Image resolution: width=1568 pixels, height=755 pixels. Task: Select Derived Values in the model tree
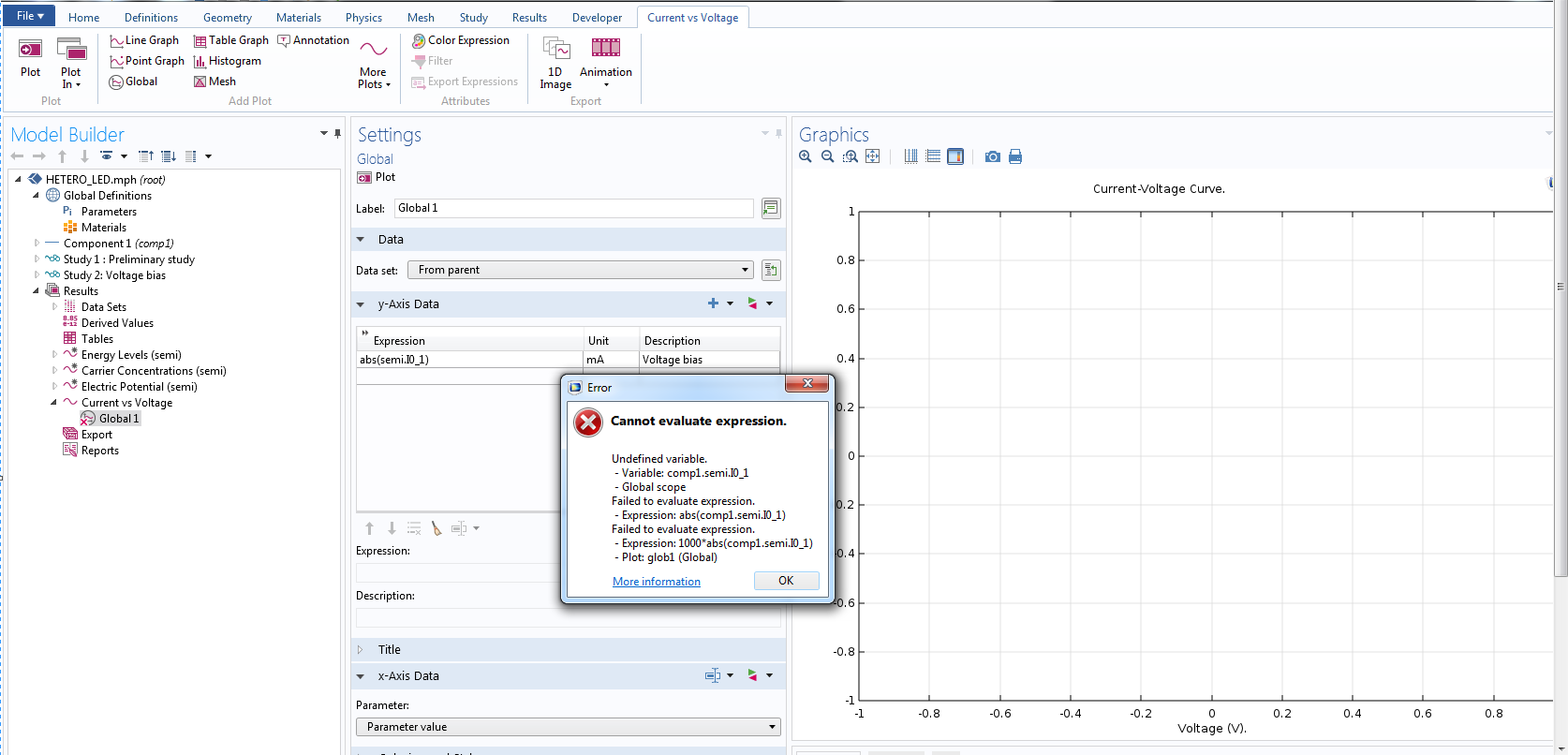click(117, 323)
